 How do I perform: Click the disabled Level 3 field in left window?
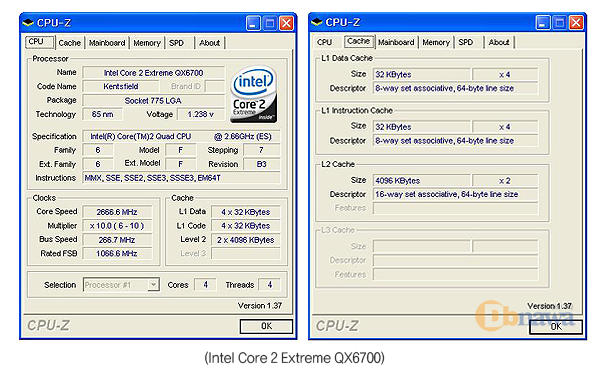coord(246,254)
